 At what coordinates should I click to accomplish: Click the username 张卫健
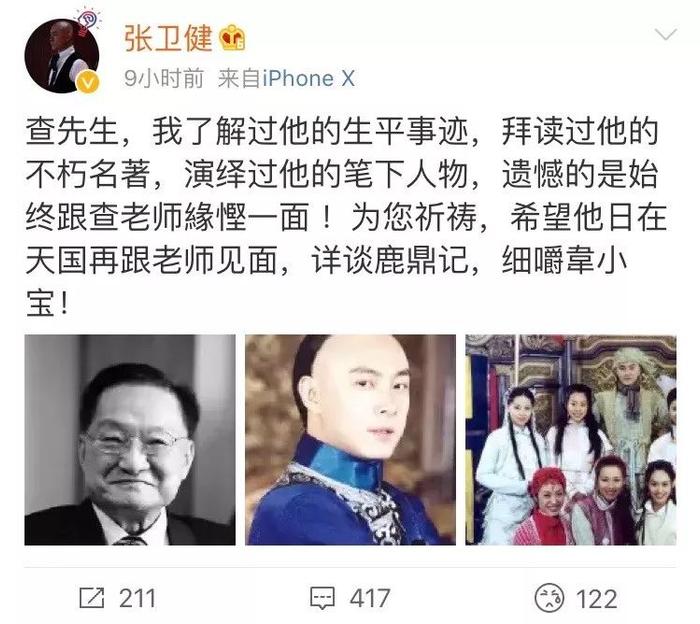point(168,37)
